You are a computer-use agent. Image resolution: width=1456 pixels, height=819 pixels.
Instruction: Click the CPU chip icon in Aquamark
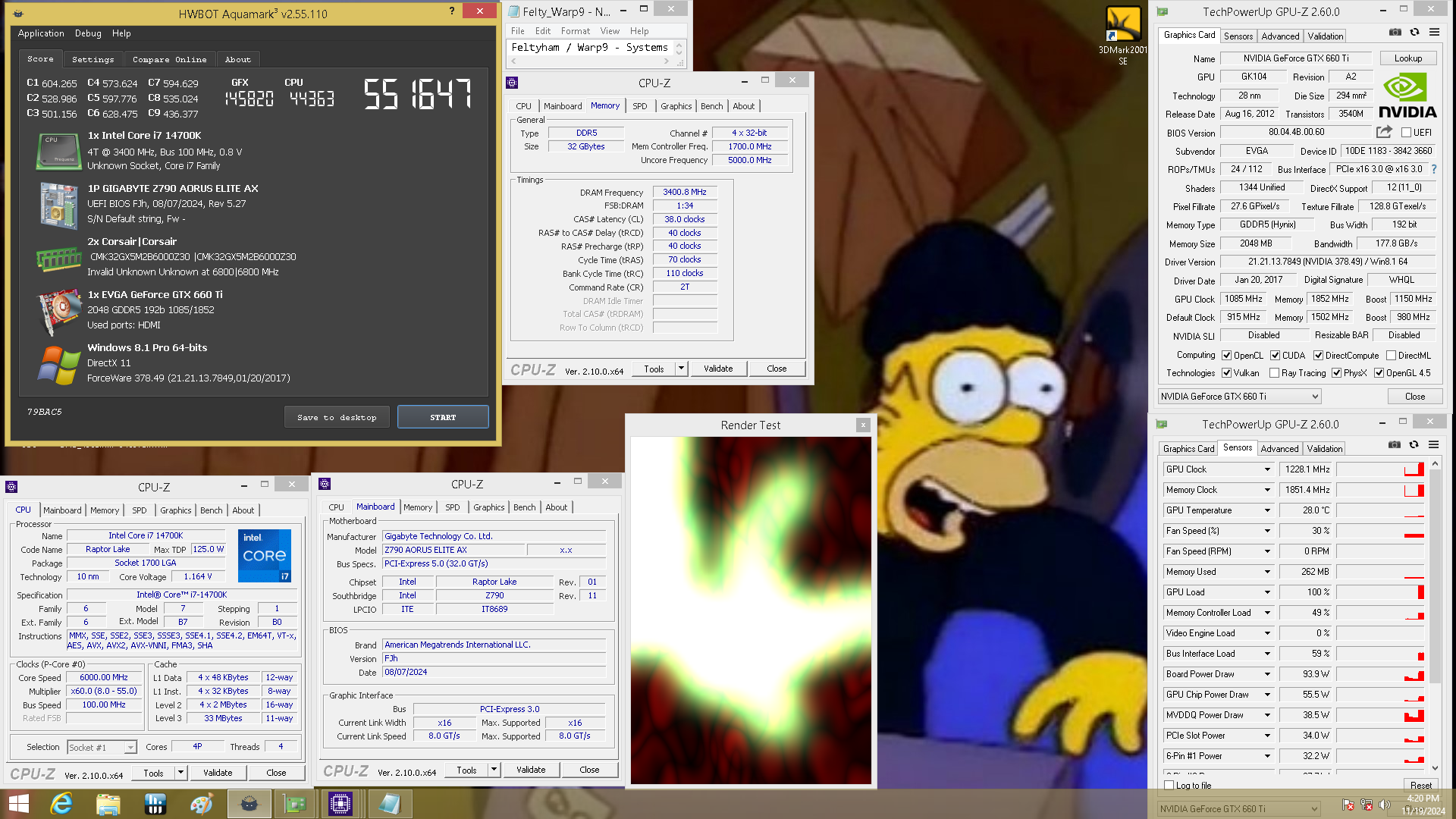tap(58, 151)
